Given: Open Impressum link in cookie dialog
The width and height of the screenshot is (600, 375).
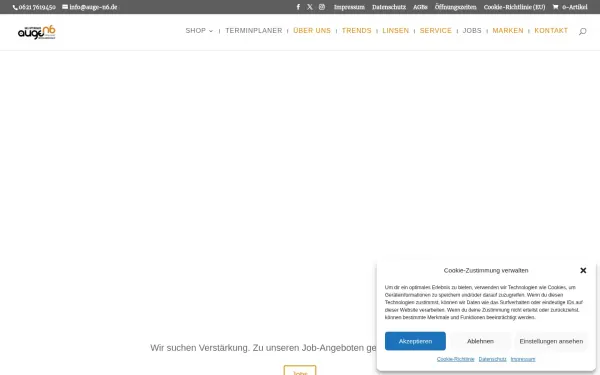Looking at the screenshot, I should click(x=523, y=359).
